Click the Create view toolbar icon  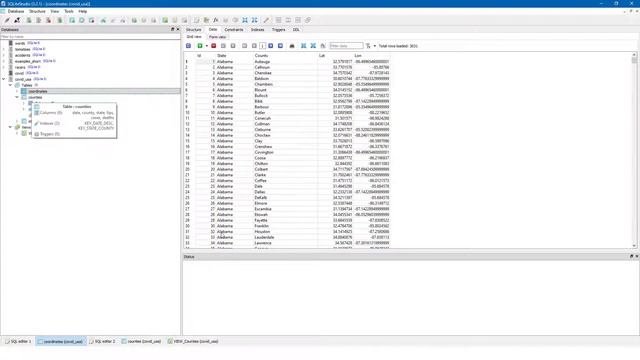click(x=165, y=20)
